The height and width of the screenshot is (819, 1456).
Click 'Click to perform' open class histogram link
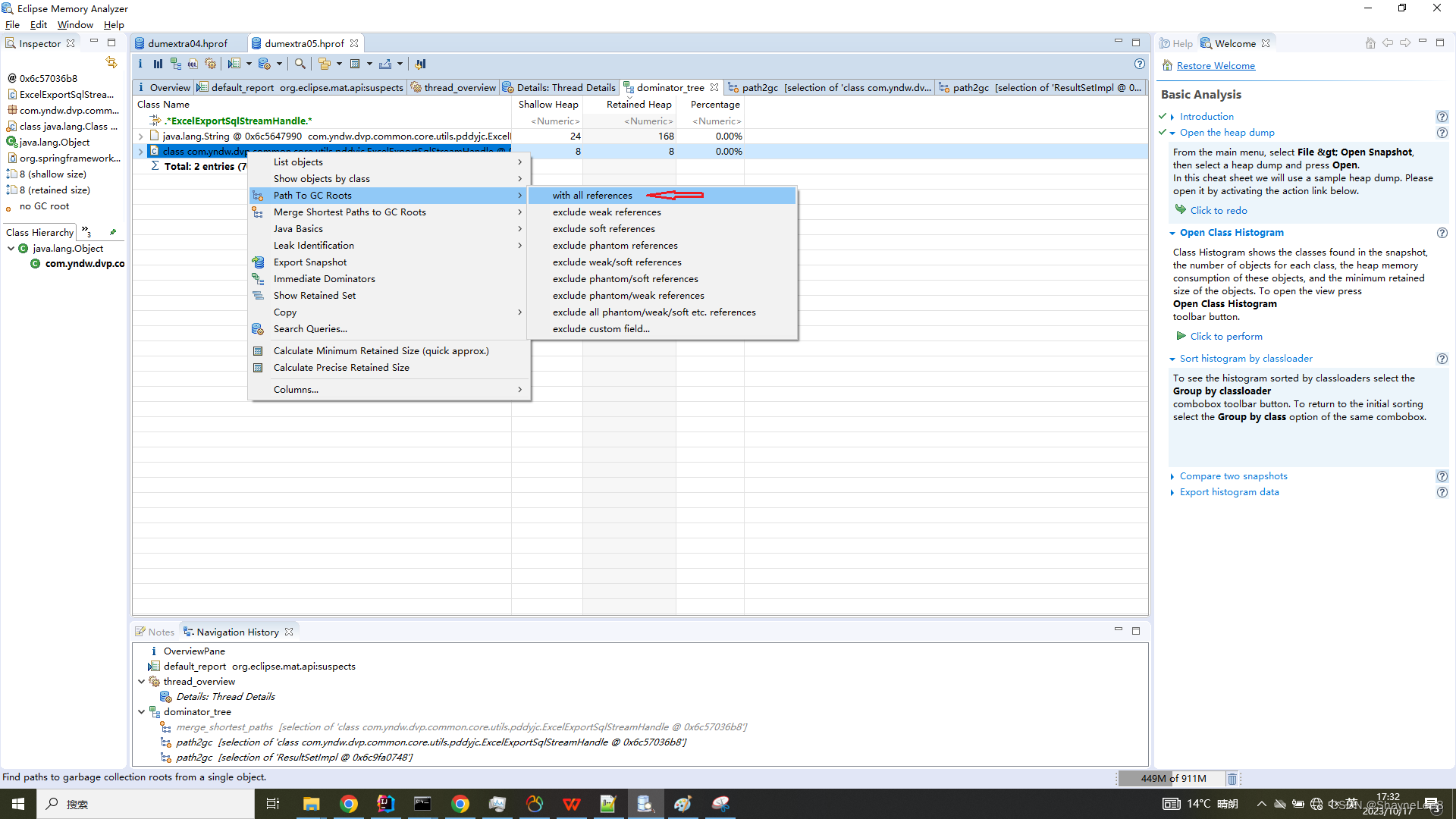1225,336
